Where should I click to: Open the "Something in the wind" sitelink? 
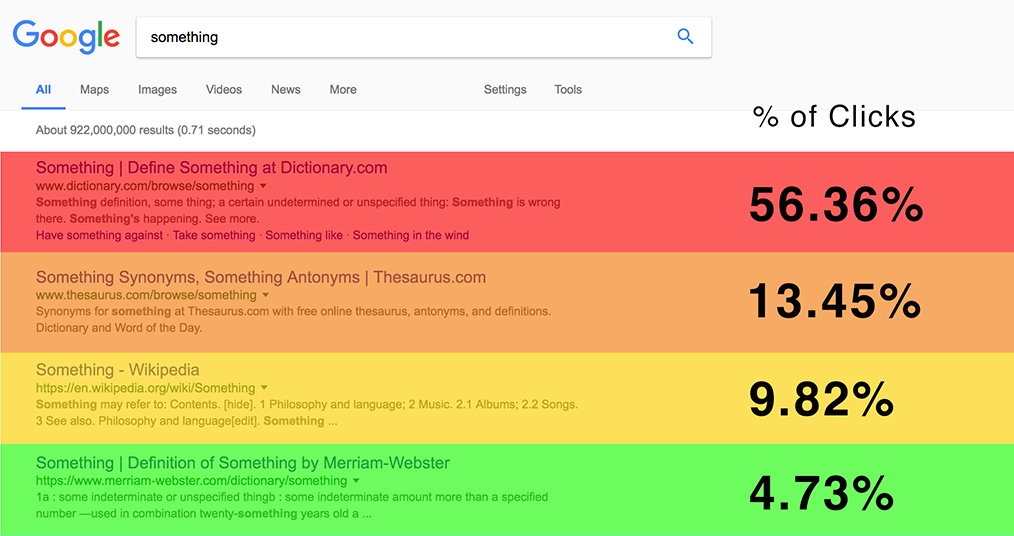tap(411, 235)
